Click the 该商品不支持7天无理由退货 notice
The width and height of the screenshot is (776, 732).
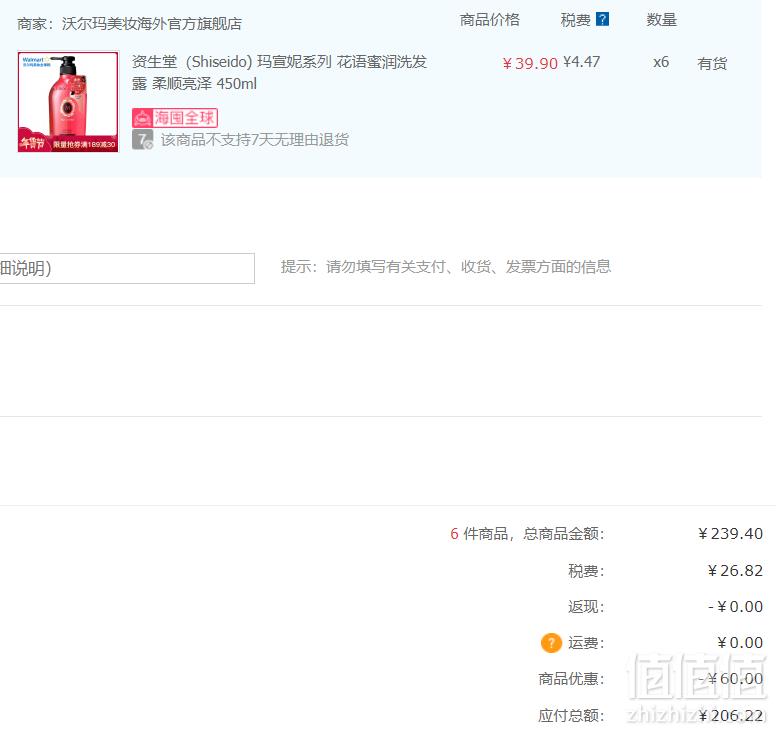[x=255, y=140]
